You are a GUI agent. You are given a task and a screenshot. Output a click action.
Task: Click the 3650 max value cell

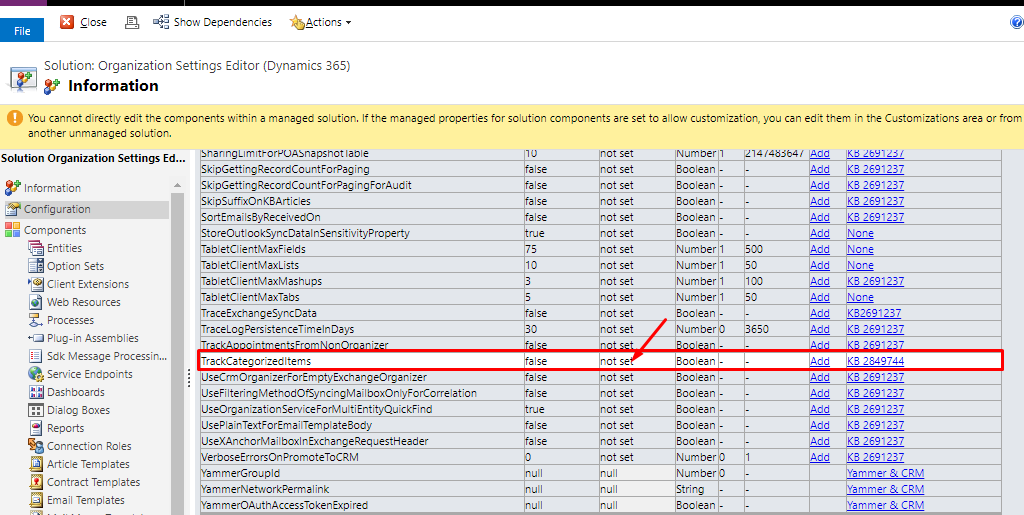775,329
